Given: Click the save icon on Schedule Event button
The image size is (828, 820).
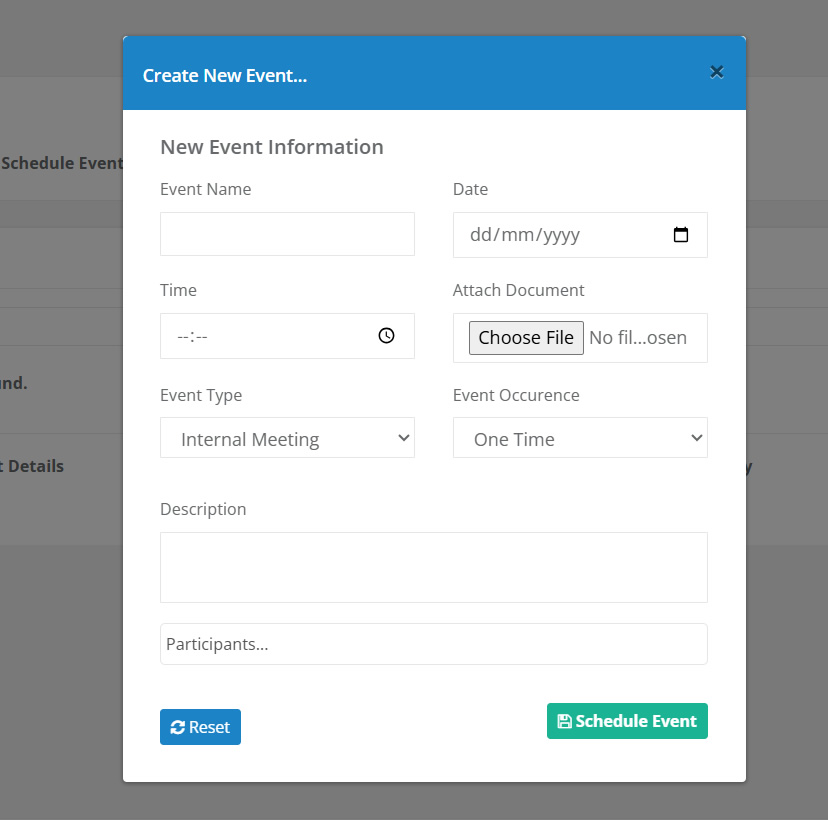Looking at the screenshot, I should point(564,721).
